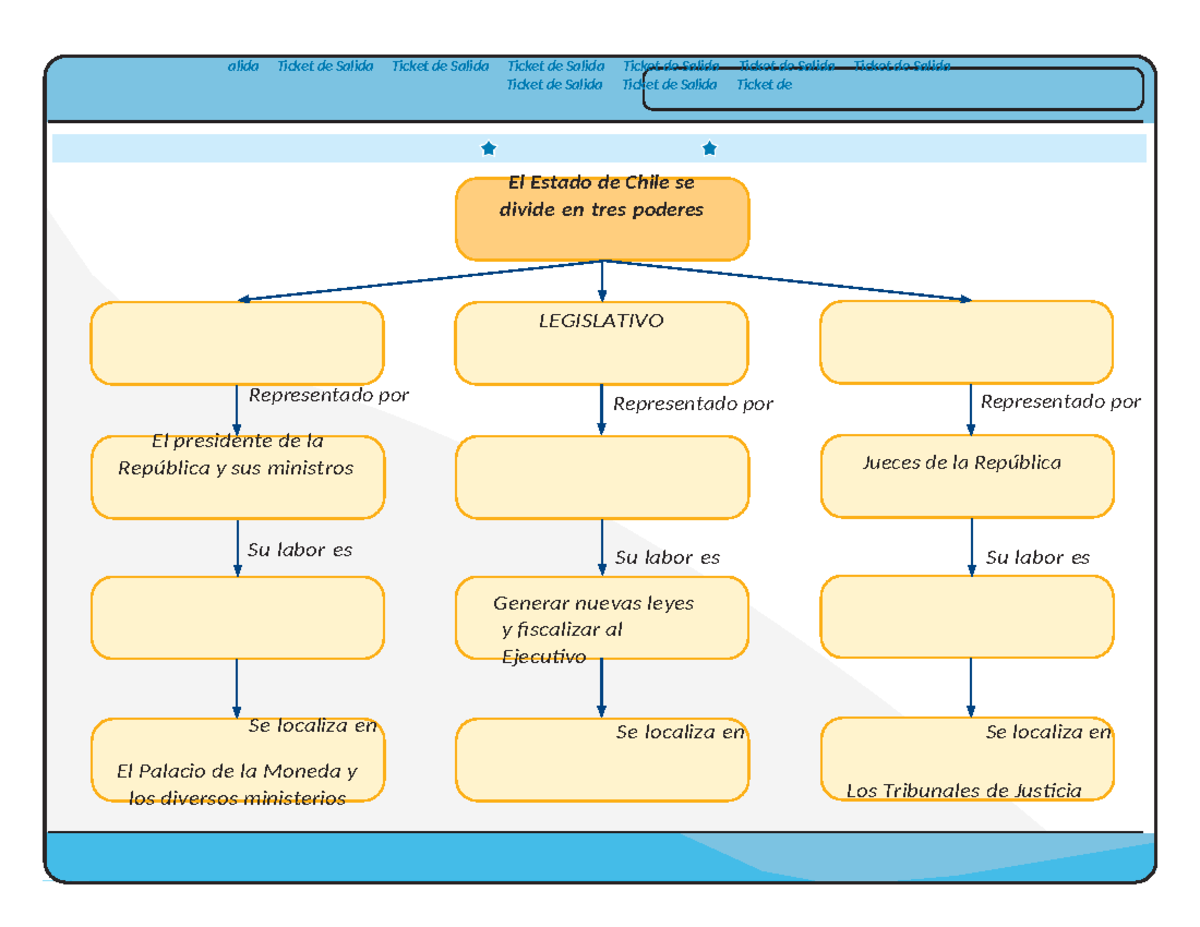
Task: Click "Su labor es" below "Jueces de la República"
Action: point(1038,557)
